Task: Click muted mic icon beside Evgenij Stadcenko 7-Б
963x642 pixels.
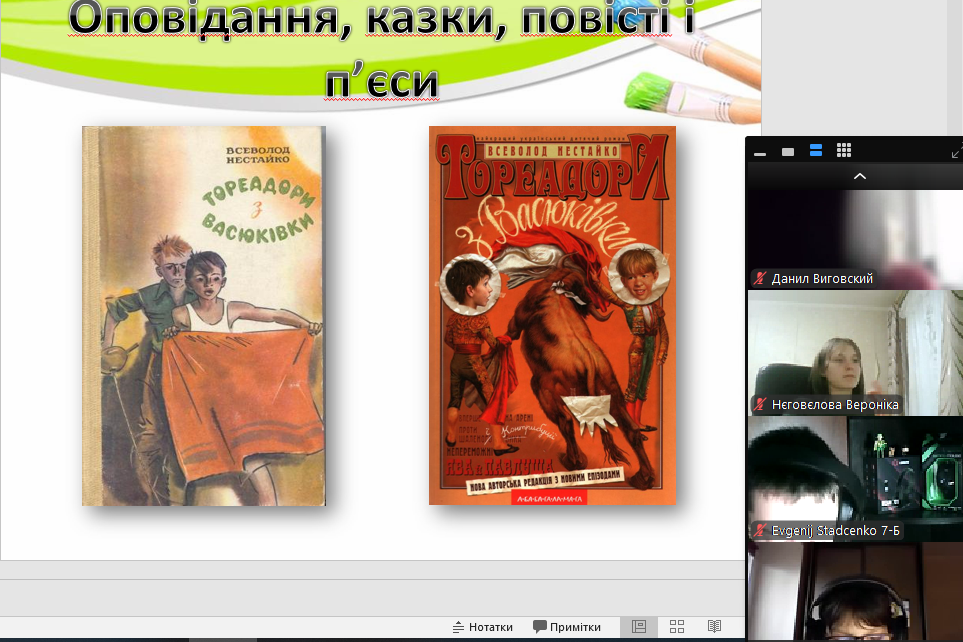Action: pyautogui.click(x=760, y=530)
